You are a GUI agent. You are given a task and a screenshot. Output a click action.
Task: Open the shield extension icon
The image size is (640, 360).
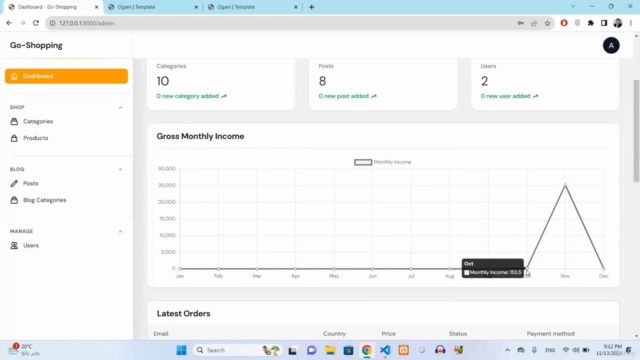[577, 23]
